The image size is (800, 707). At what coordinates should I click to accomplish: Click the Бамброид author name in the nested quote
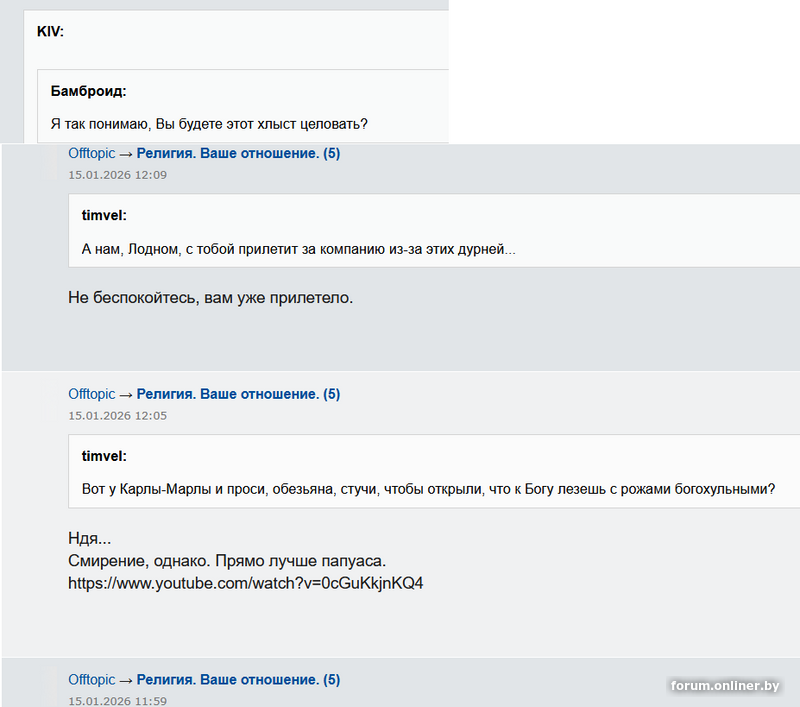88,91
